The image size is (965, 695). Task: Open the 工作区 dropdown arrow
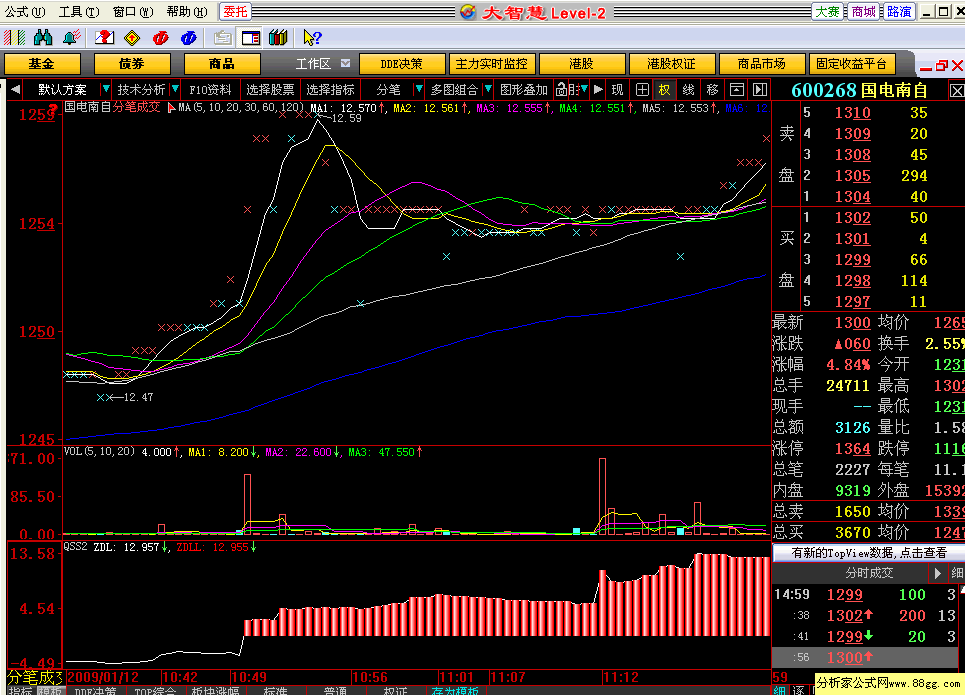click(345, 63)
